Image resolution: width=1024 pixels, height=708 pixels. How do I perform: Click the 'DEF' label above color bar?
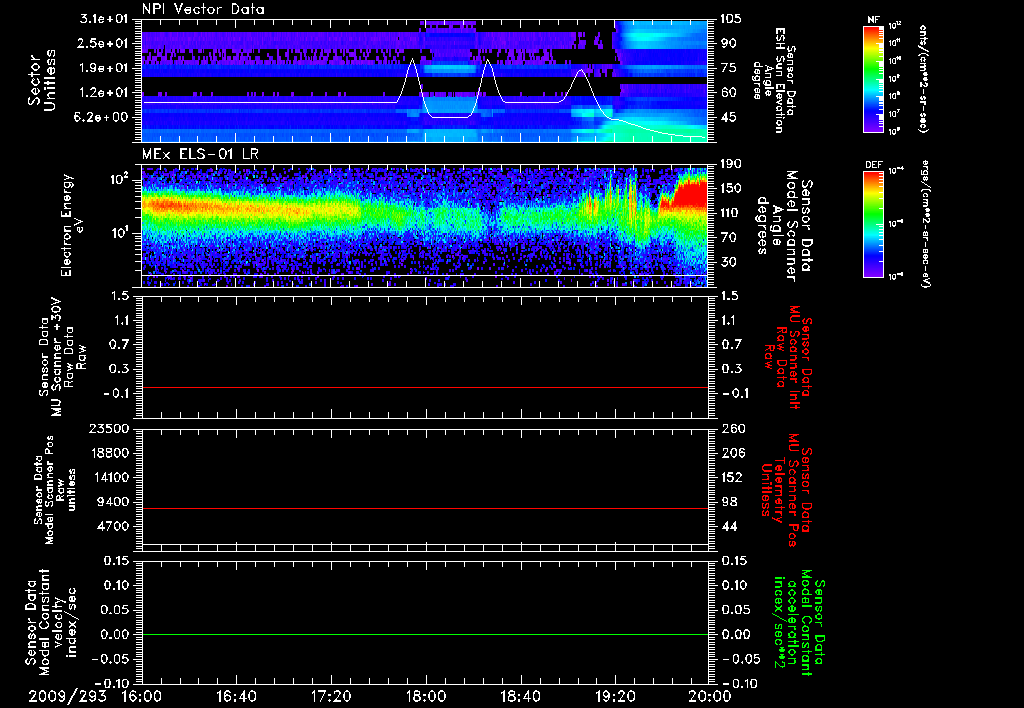[874, 165]
